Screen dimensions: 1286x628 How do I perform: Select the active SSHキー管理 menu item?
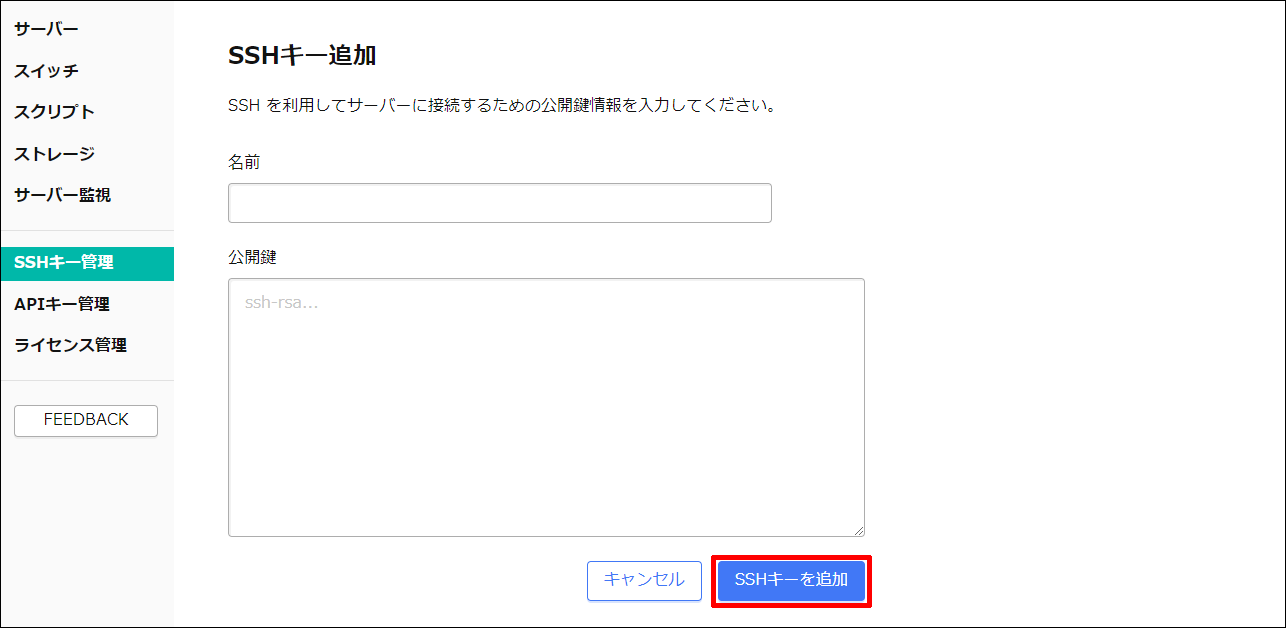tap(58, 262)
